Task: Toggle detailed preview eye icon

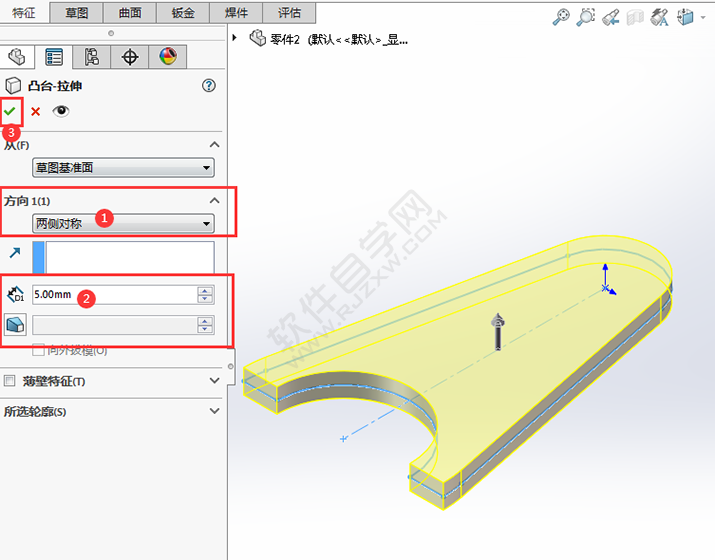Action: 61,111
